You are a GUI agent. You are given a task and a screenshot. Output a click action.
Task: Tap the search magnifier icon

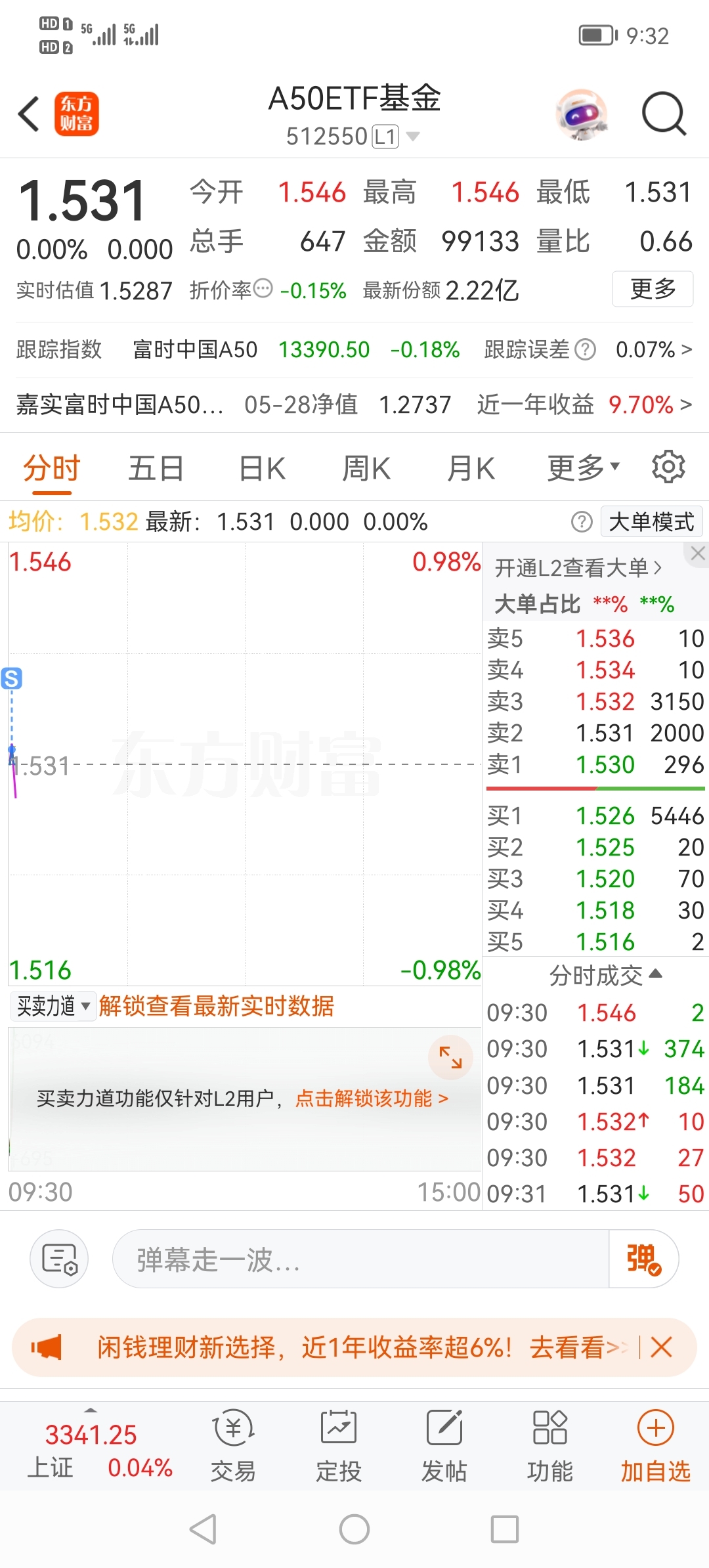(664, 114)
